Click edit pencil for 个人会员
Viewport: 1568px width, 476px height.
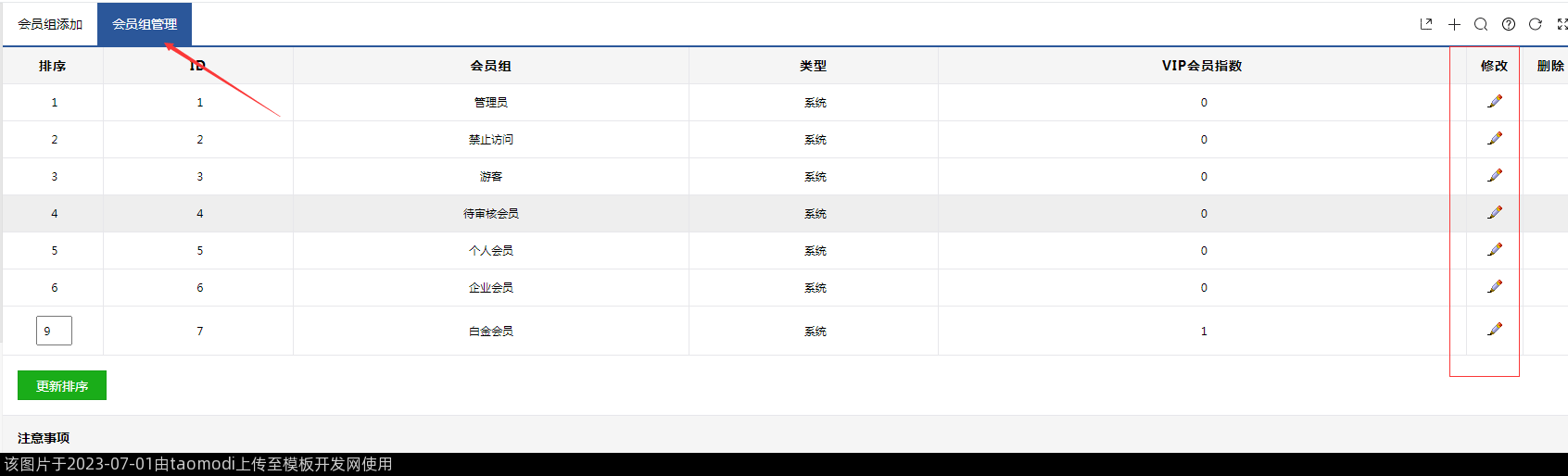click(1495, 250)
